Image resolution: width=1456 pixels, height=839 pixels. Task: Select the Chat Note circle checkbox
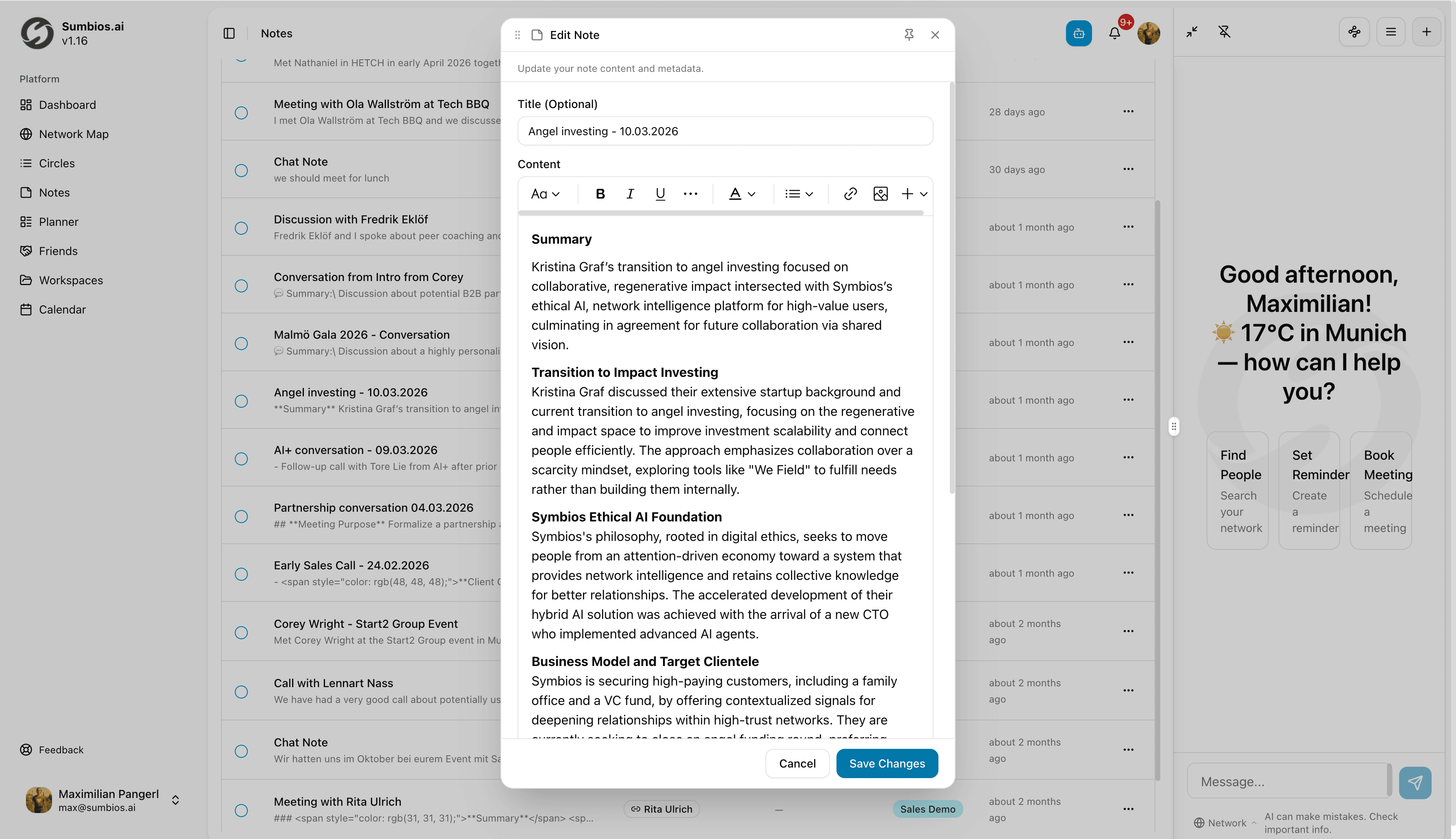[x=241, y=171]
